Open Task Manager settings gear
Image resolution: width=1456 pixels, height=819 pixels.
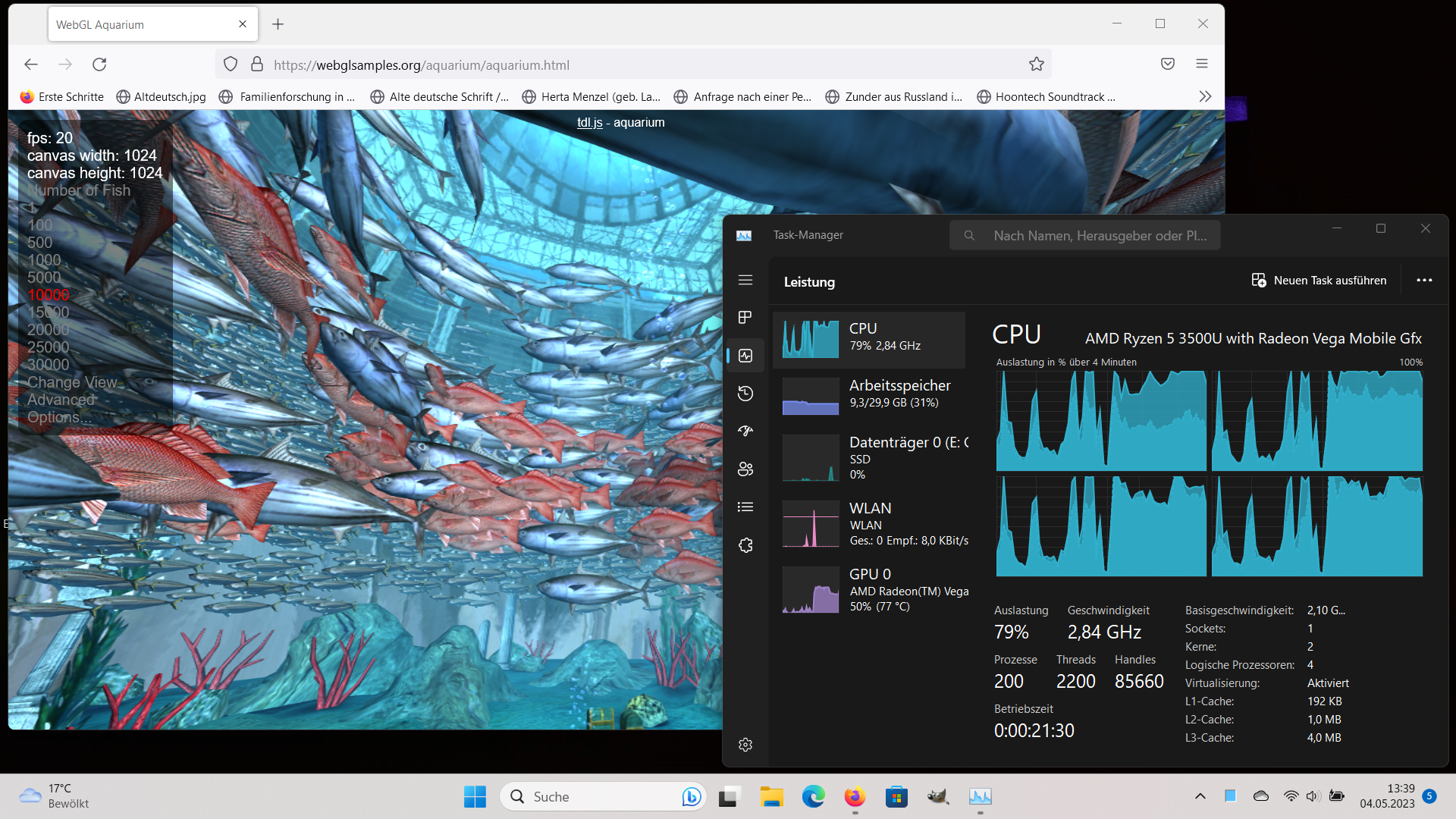tap(745, 745)
